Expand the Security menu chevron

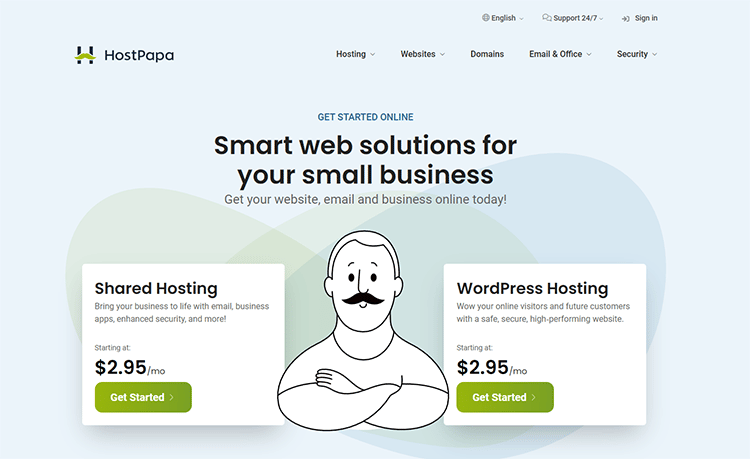[655, 55]
